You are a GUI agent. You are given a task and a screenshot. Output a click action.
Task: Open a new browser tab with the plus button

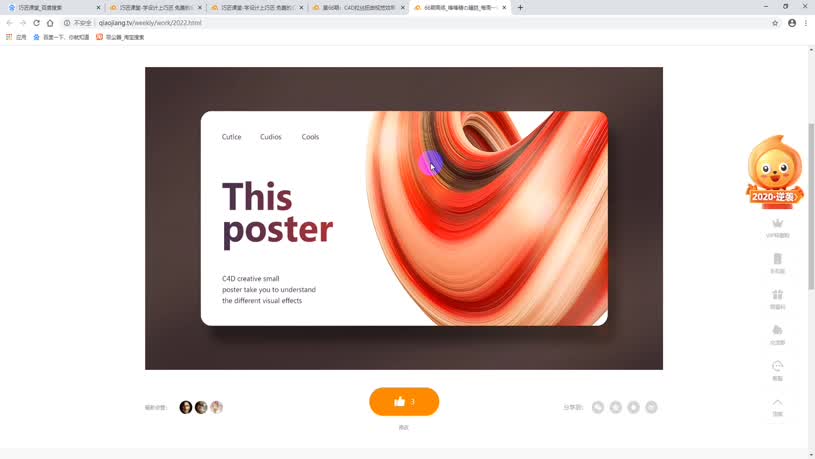click(x=520, y=8)
